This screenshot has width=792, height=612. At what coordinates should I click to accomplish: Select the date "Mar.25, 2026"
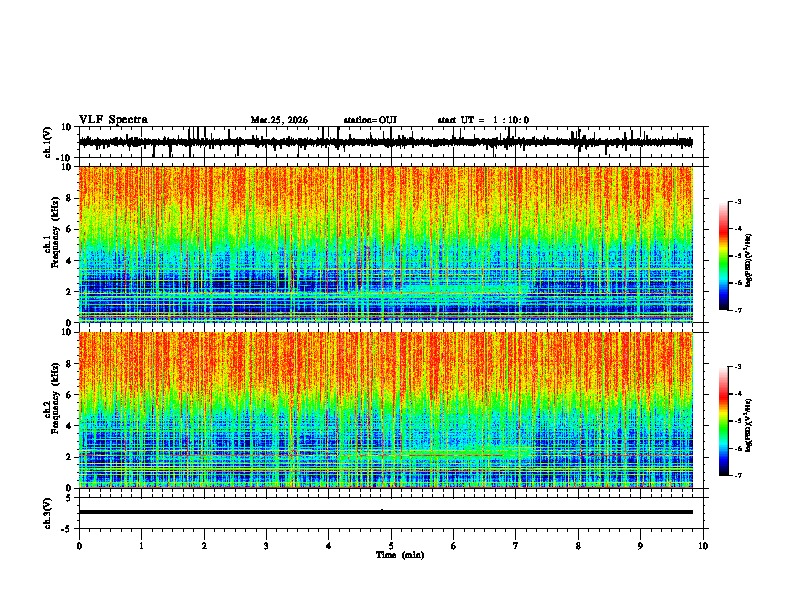click(279, 120)
